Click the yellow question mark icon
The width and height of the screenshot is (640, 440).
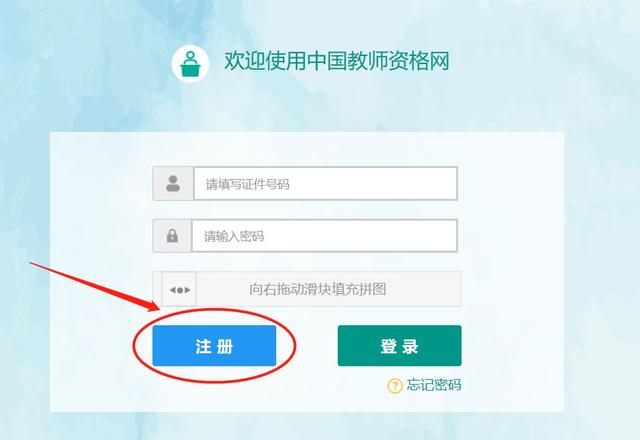(x=395, y=385)
